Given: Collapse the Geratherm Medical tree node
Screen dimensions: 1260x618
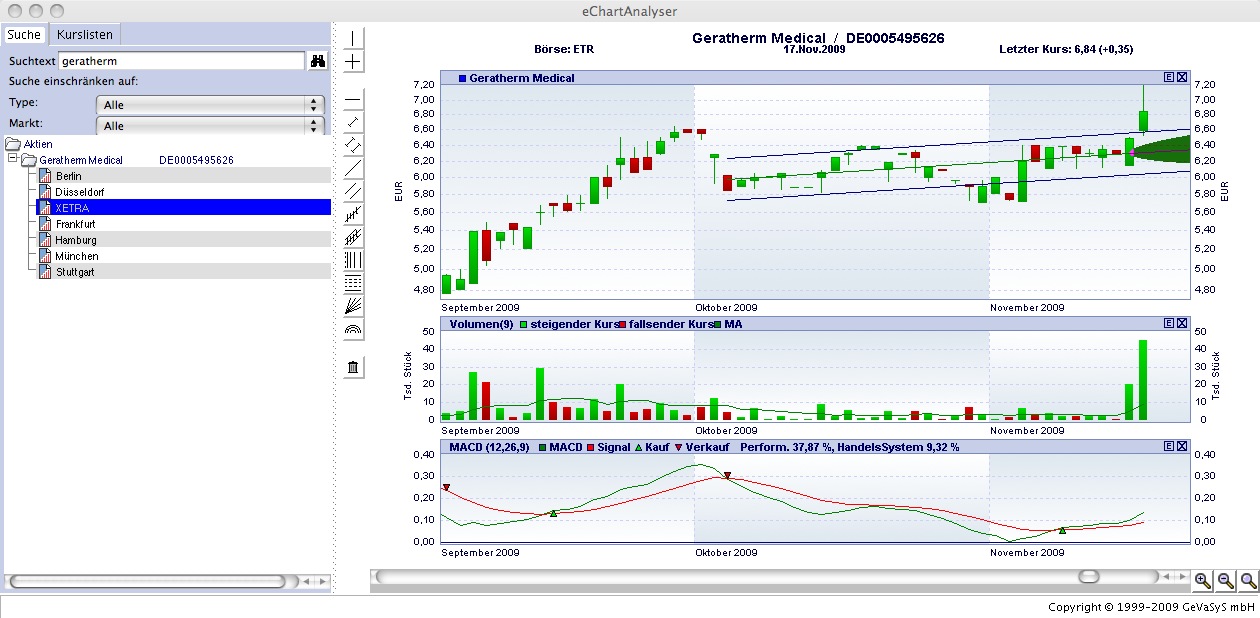Looking at the screenshot, I should (12, 159).
